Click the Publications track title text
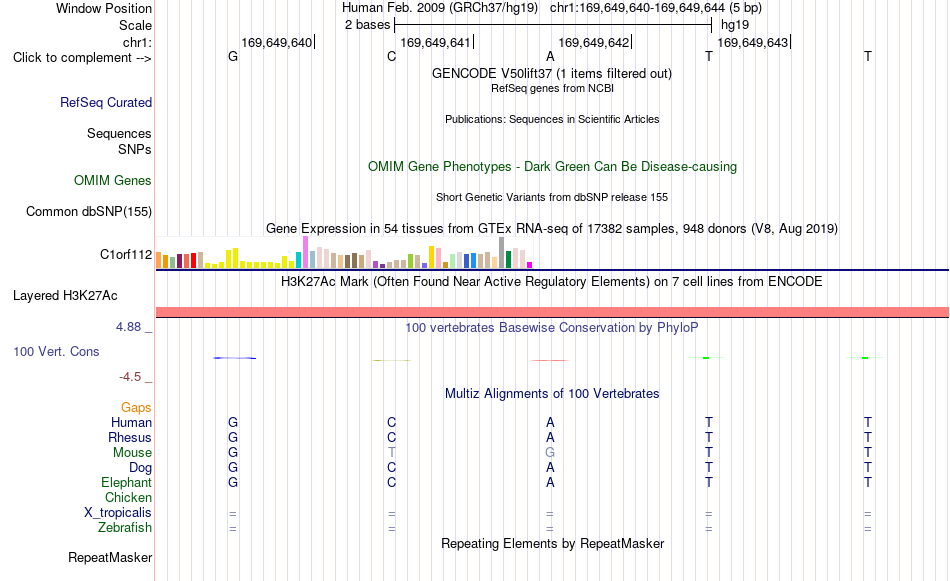Screen dimensions: 950x581 point(552,119)
